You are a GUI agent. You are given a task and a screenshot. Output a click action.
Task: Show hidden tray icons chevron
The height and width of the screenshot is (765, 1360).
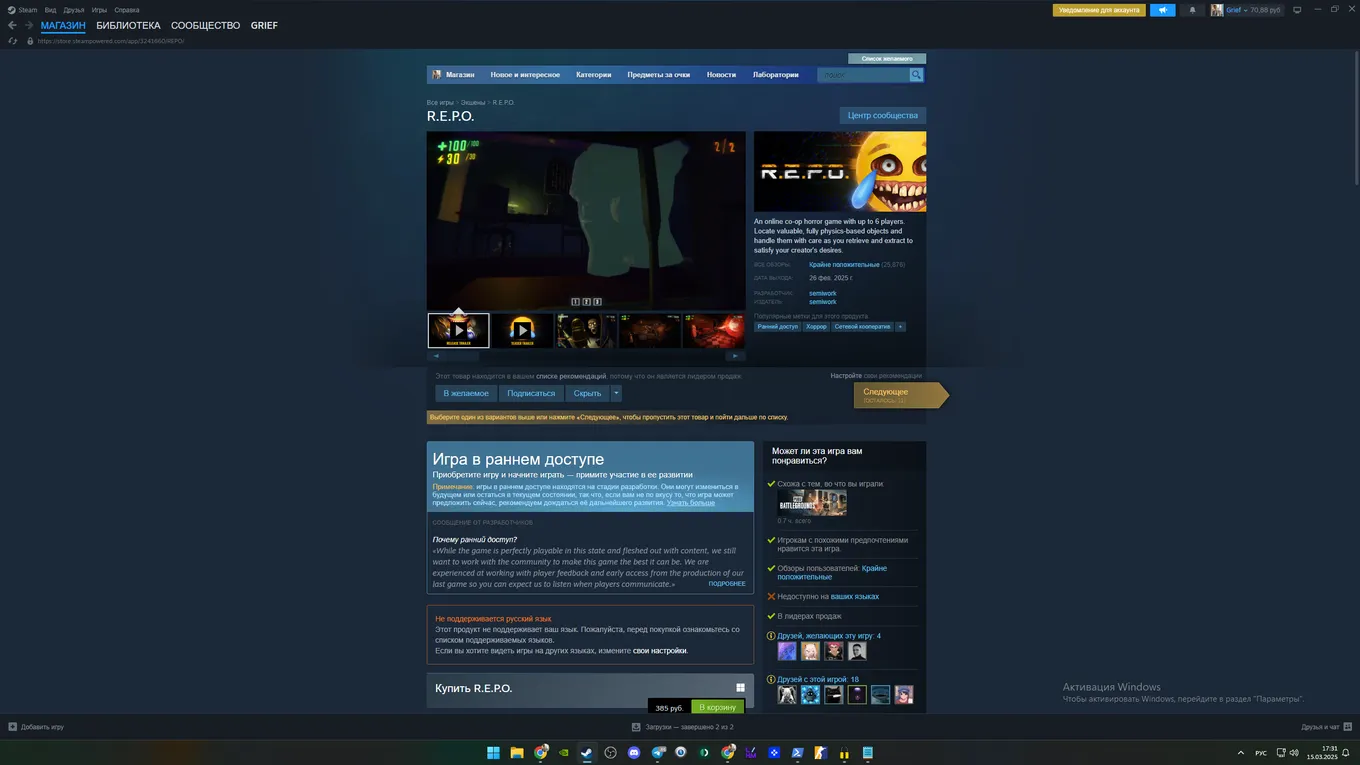(x=1241, y=752)
